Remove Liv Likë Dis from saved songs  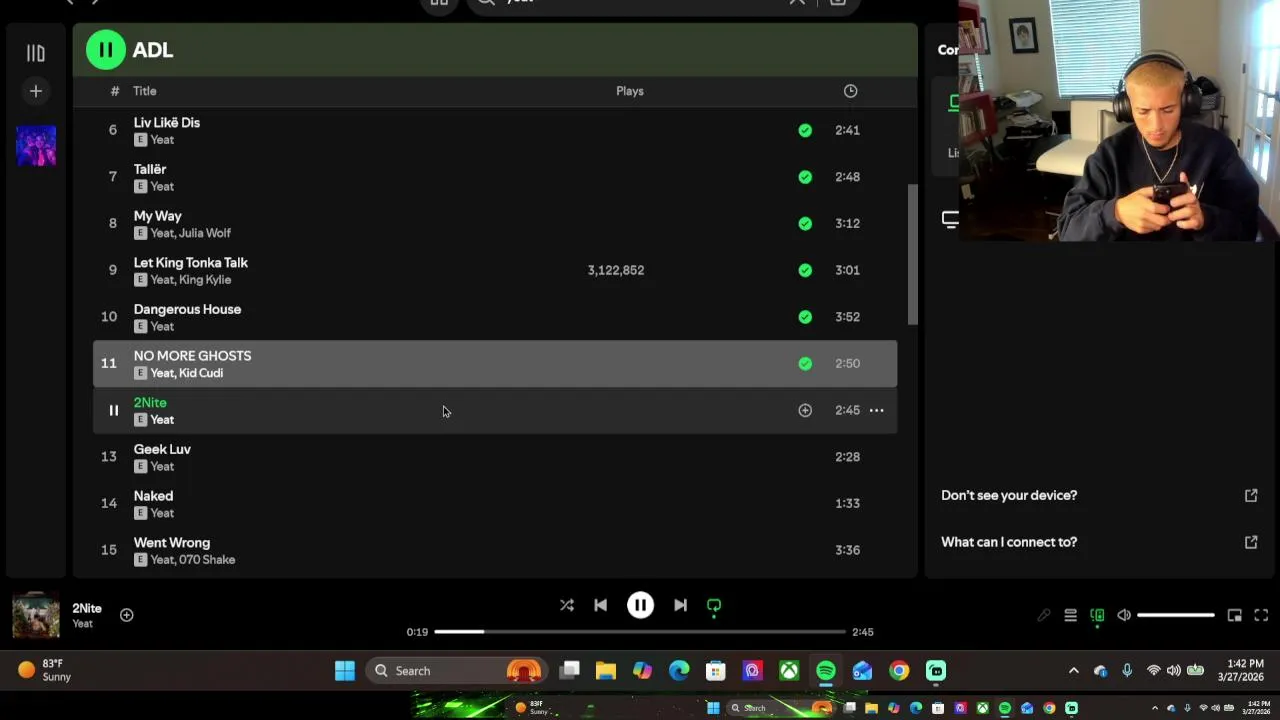[805, 130]
